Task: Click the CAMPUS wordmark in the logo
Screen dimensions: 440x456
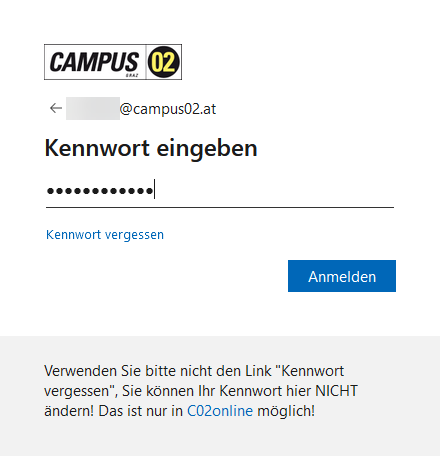Action: click(x=94, y=62)
